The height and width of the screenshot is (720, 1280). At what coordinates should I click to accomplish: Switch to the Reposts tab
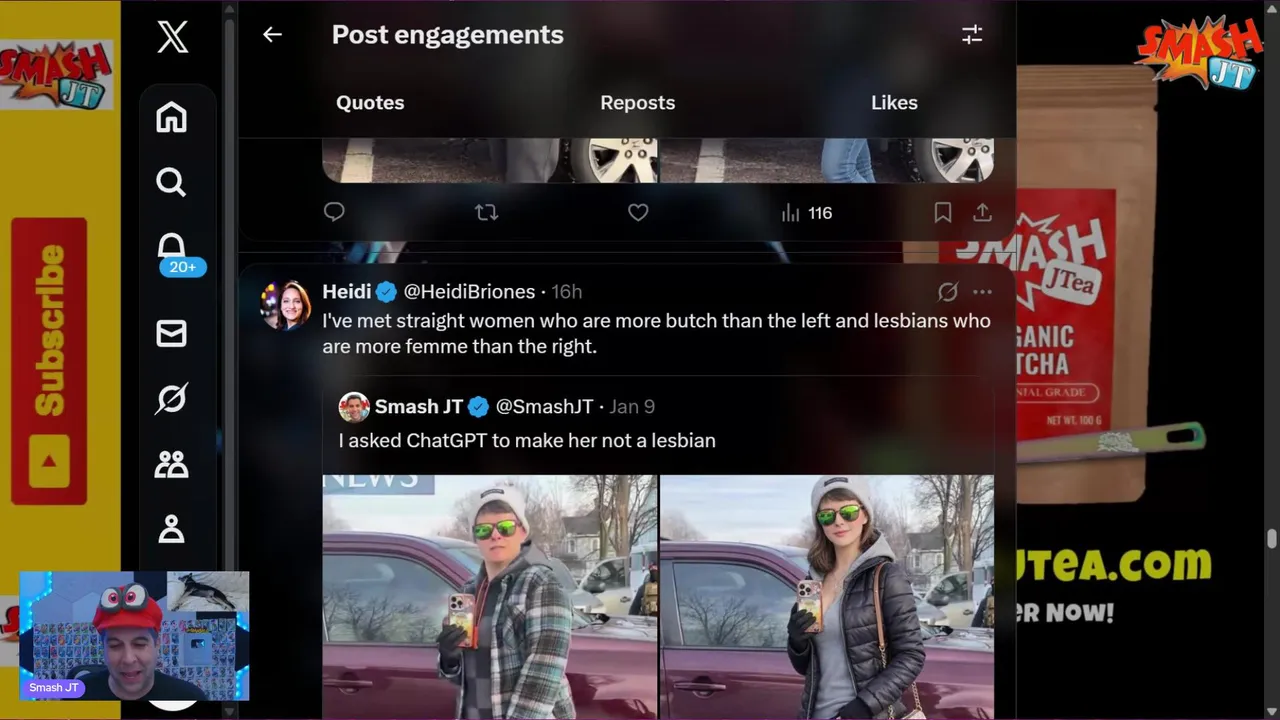click(637, 103)
